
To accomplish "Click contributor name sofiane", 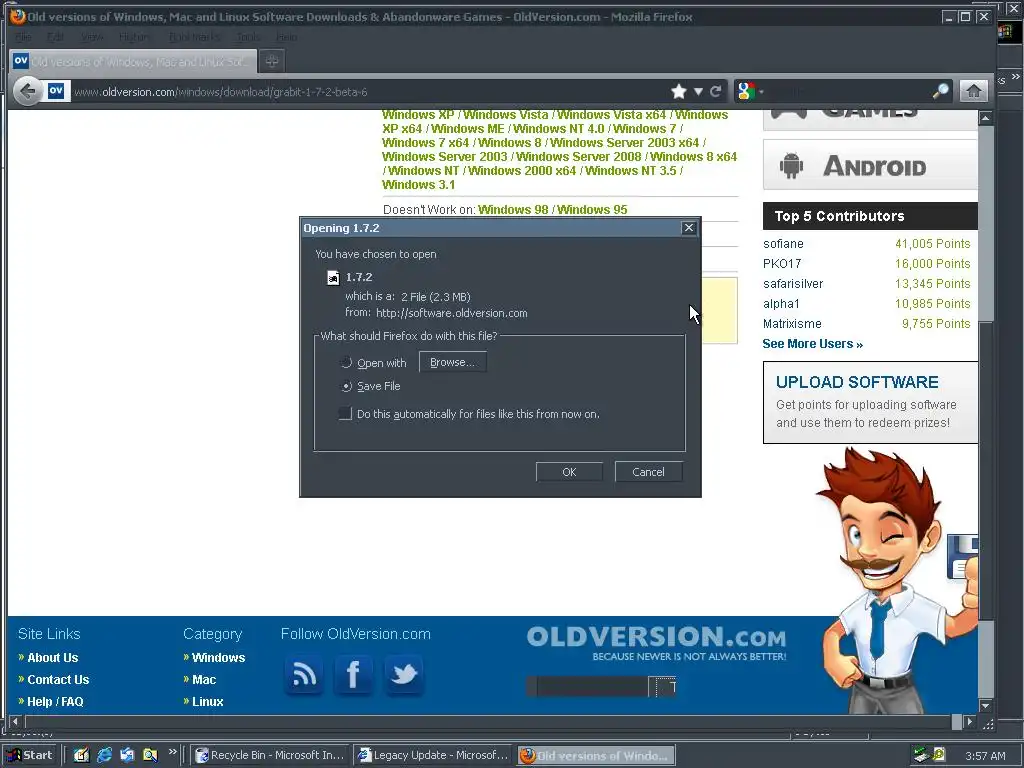I will (783, 244).
